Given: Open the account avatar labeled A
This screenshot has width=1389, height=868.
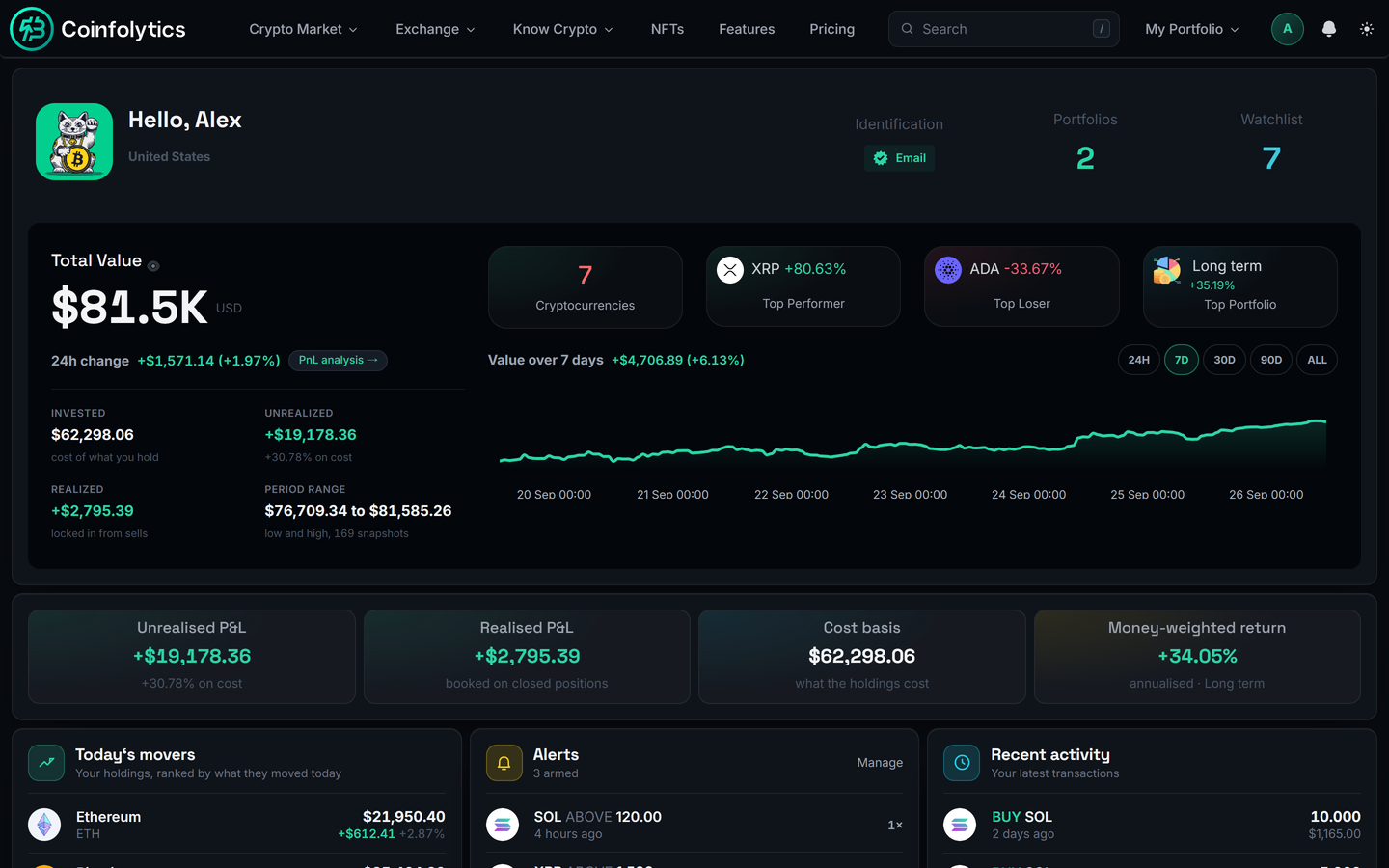Looking at the screenshot, I should [x=1288, y=29].
